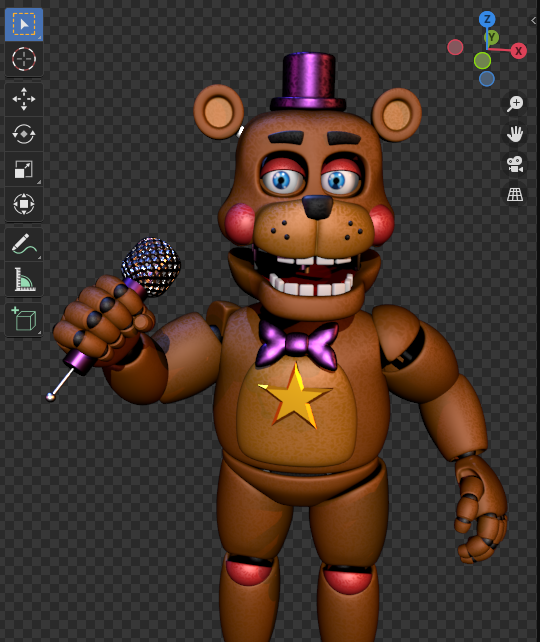Click the zoom magnifier viewport button
The height and width of the screenshot is (642, 540).
pos(515,104)
